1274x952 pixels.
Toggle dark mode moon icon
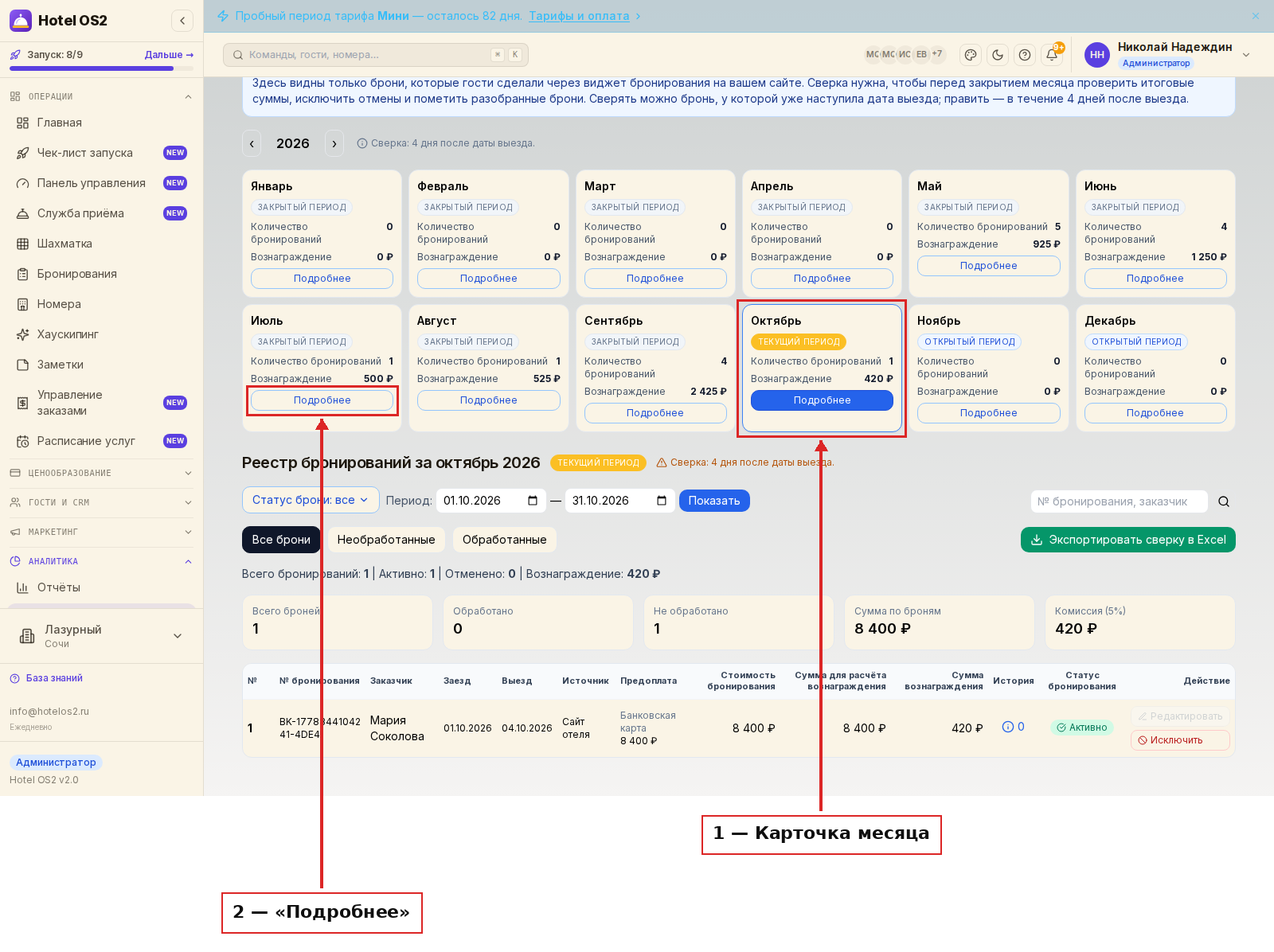coord(998,55)
